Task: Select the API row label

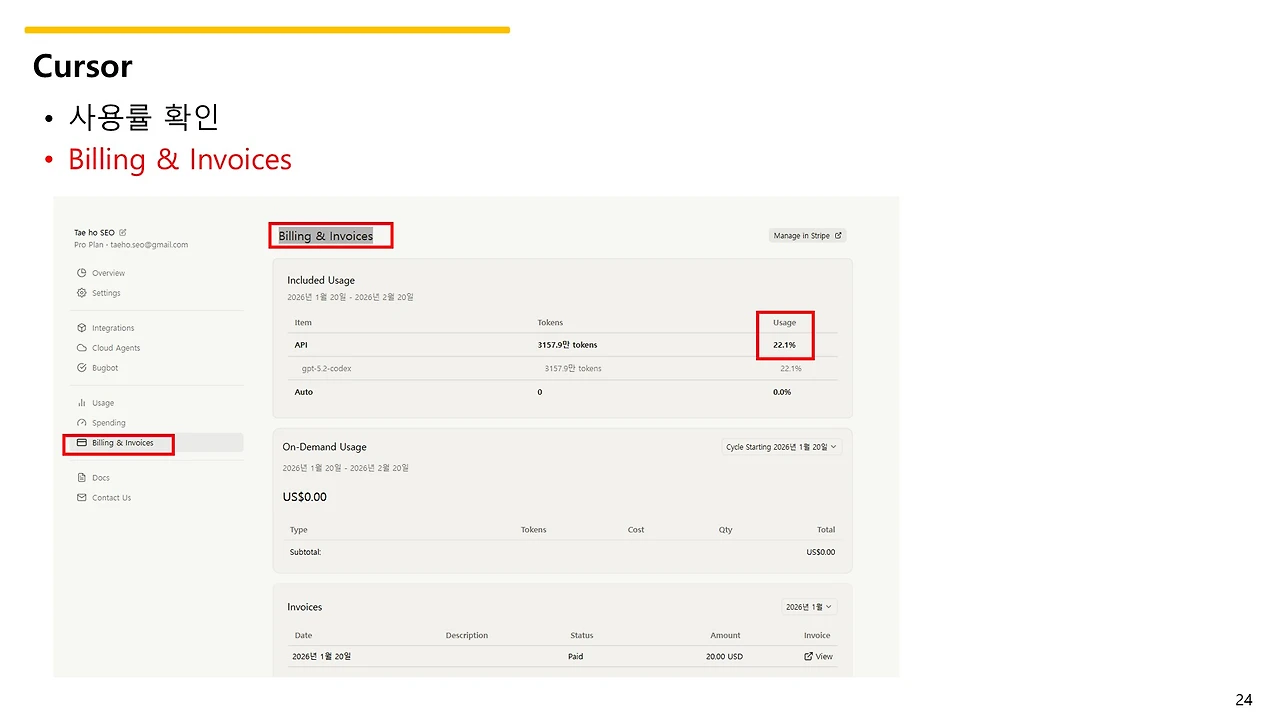Action: pyautogui.click(x=301, y=345)
